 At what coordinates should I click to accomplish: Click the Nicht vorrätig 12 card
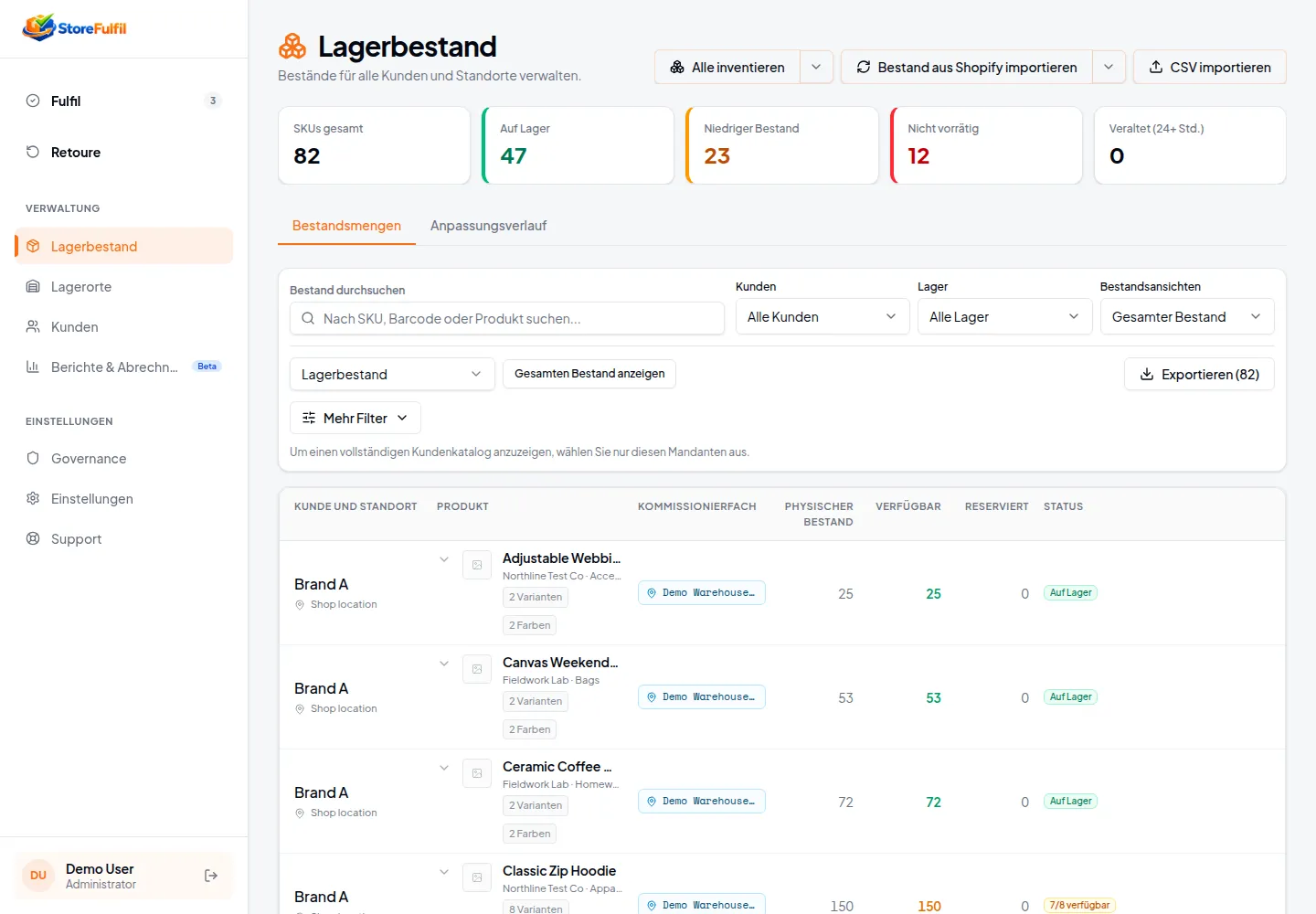(986, 145)
